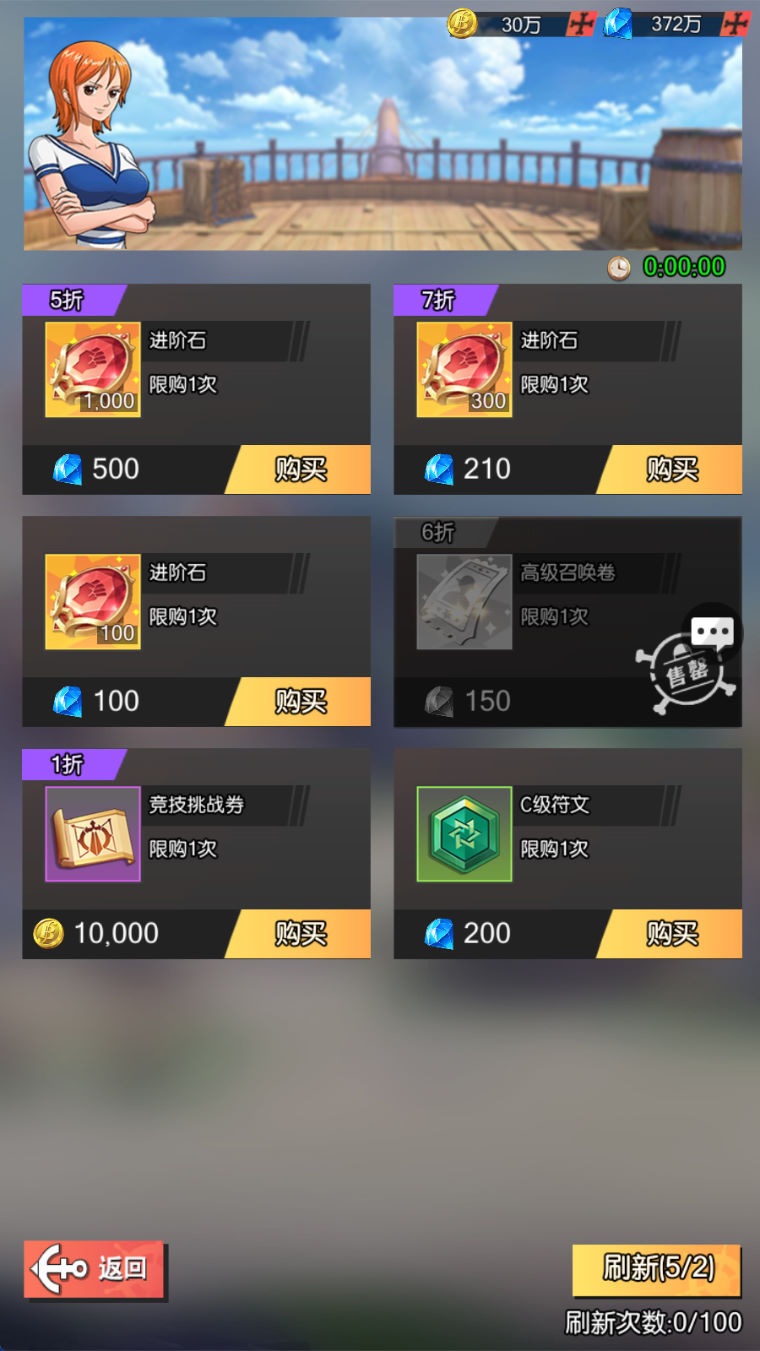Tap the red plus beside the gold coins
Image resolution: width=760 pixels, height=1351 pixels.
point(581,24)
